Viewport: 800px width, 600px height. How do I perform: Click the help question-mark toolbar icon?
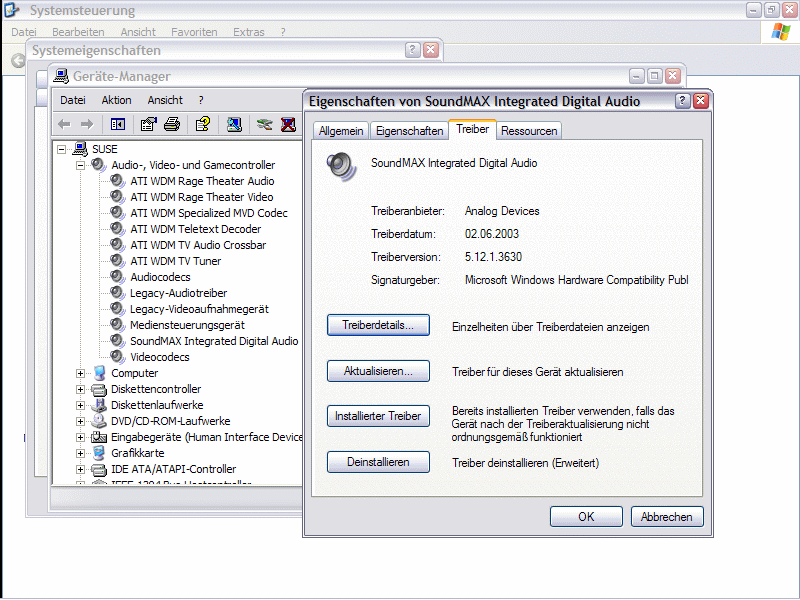point(203,124)
